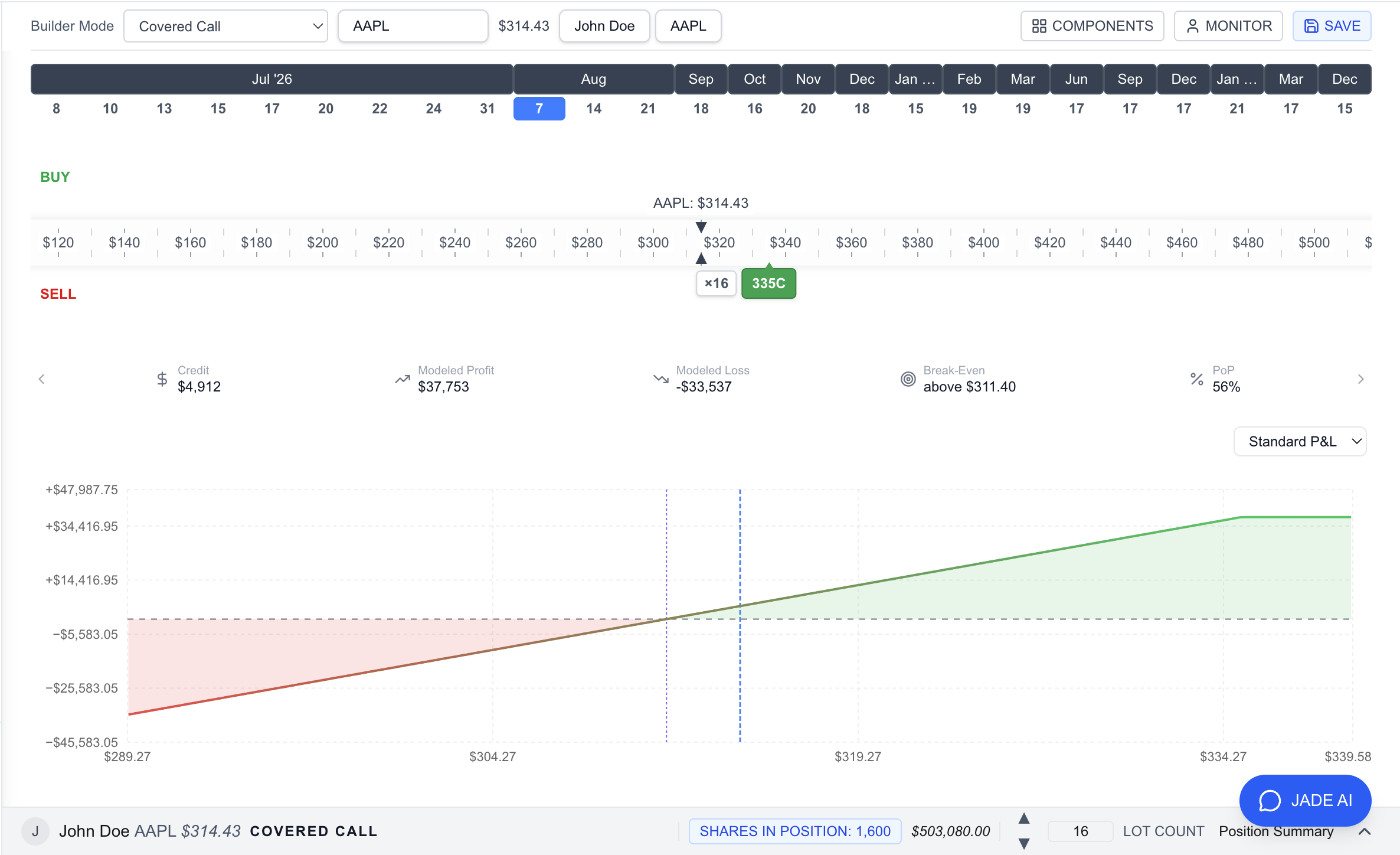The width and height of the screenshot is (1400, 855).
Task: Go to previous metrics with left chevron
Action: tap(41, 379)
